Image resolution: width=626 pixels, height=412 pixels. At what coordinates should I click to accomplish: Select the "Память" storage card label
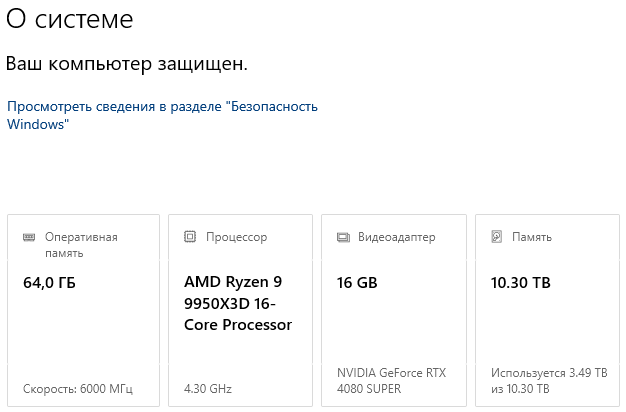tap(531, 238)
